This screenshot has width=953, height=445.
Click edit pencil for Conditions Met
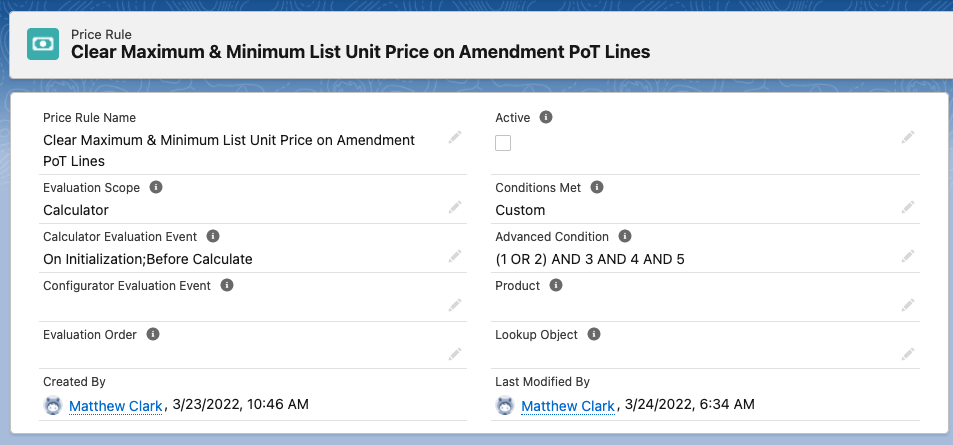pos(908,207)
